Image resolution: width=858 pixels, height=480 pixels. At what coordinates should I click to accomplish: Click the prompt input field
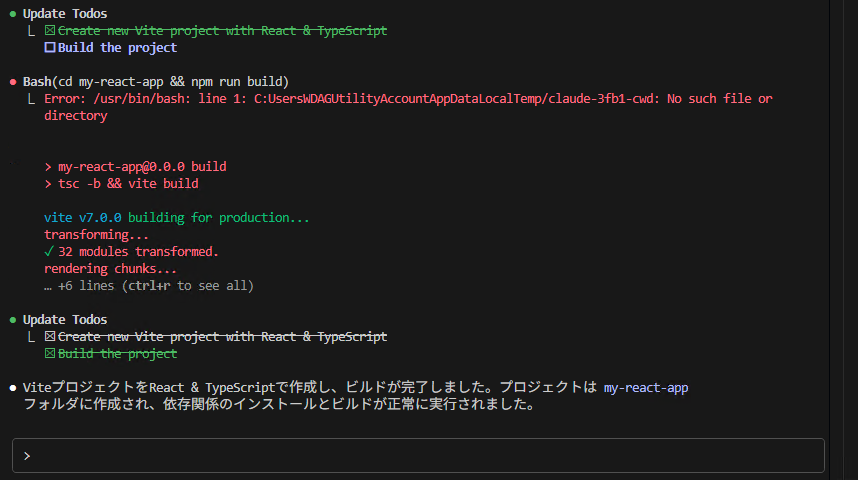coord(418,455)
